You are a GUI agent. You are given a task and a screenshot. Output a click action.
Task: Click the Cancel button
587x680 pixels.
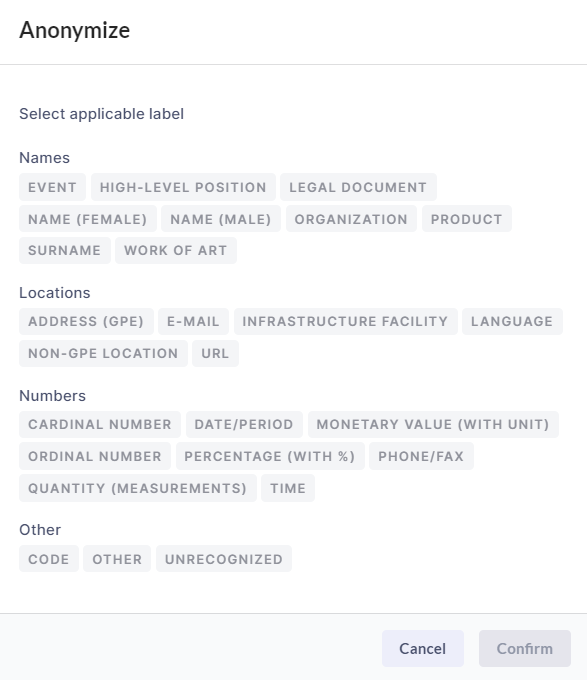coord(423,648)
